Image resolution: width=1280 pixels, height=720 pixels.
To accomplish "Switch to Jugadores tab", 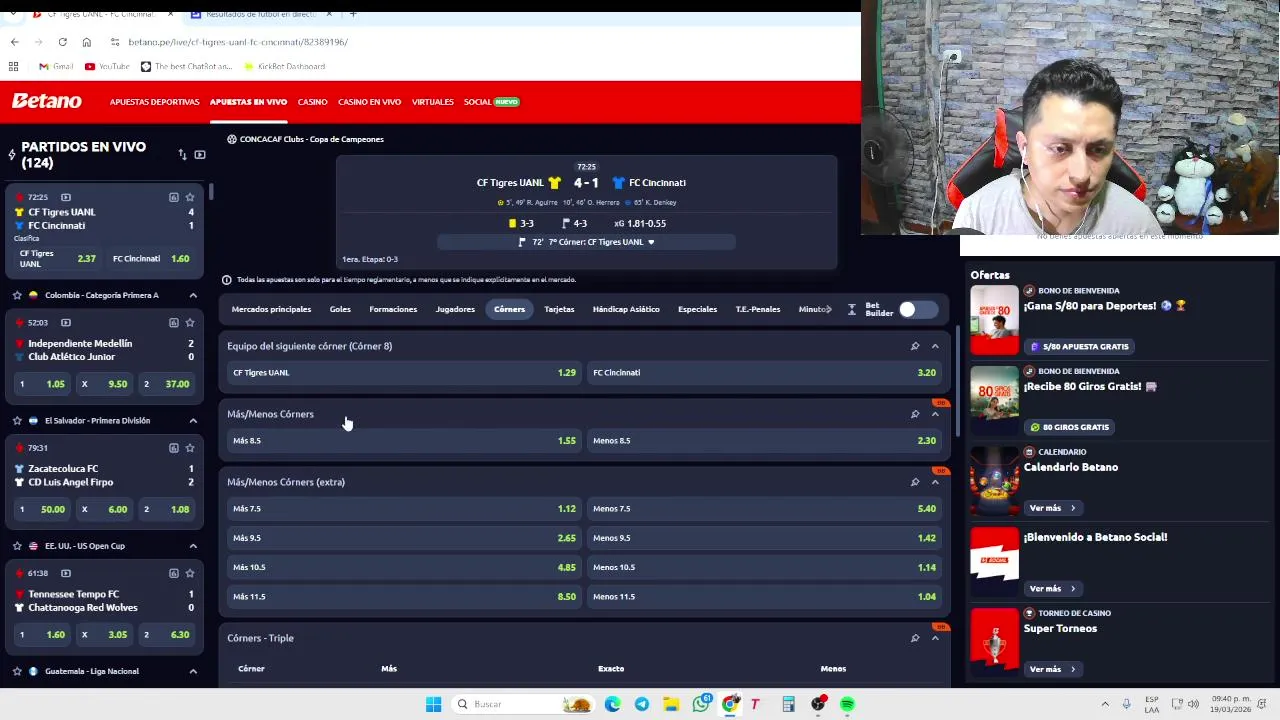I will coord(455,309).
